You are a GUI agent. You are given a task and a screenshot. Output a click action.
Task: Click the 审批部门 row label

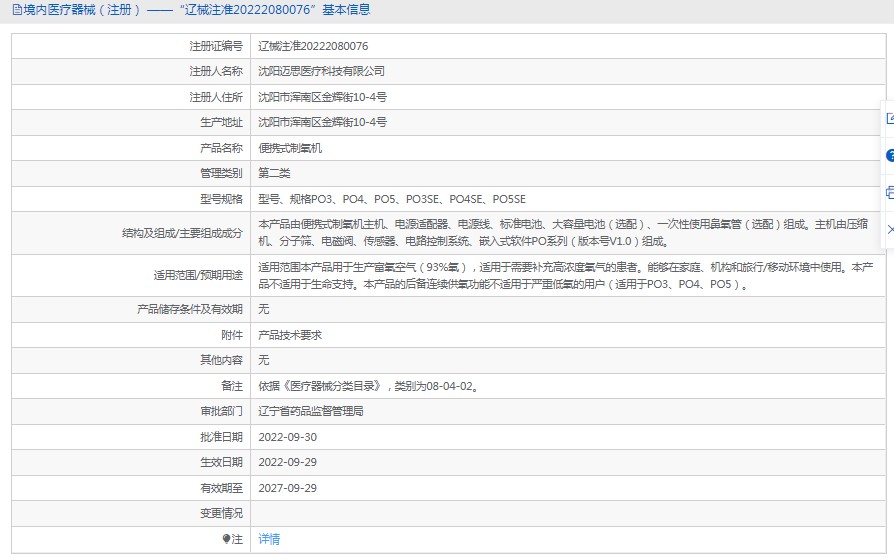click(x=221, y=411)
